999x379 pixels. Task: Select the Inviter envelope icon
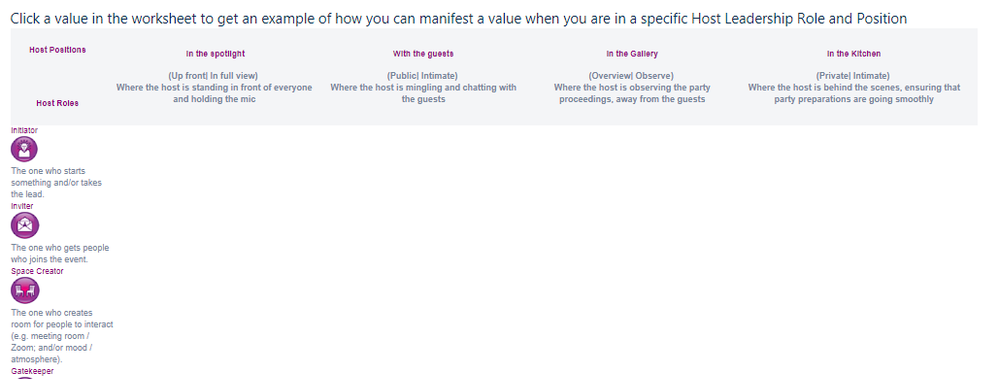[x=25, y=225]
